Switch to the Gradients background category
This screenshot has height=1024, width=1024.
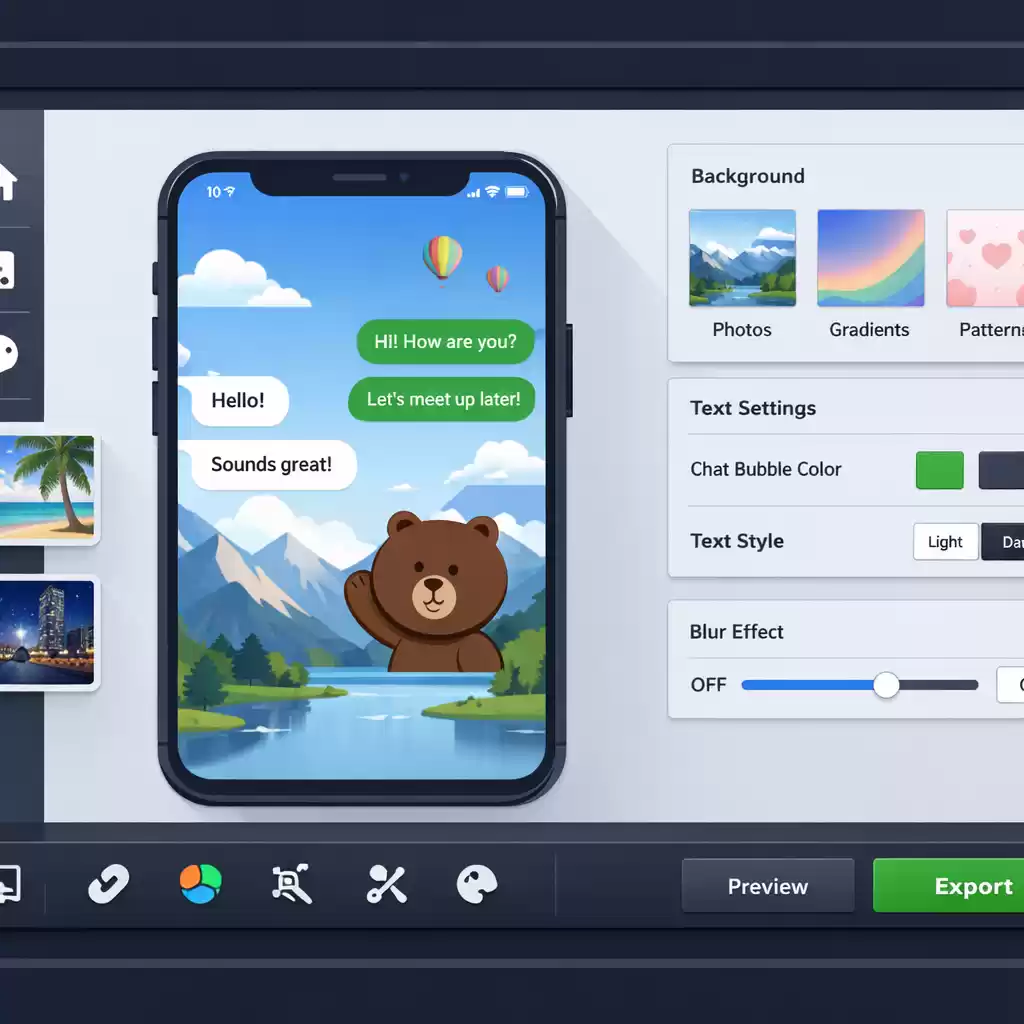pyautogui.click(x=870, y=256)
